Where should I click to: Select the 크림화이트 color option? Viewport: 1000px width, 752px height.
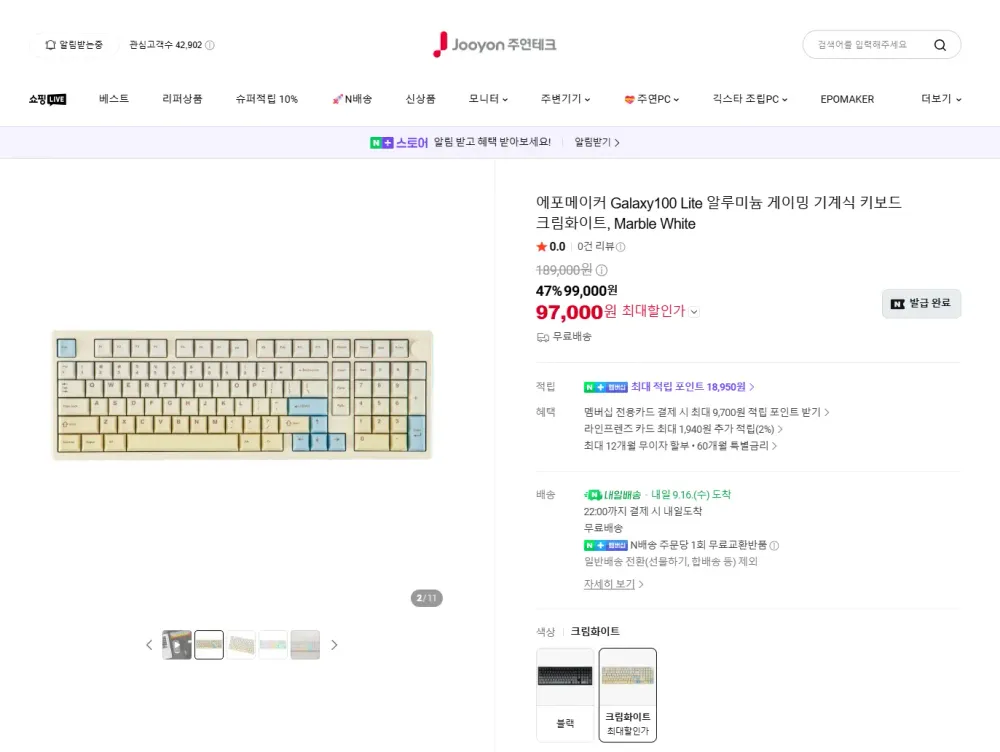[628, 695]
